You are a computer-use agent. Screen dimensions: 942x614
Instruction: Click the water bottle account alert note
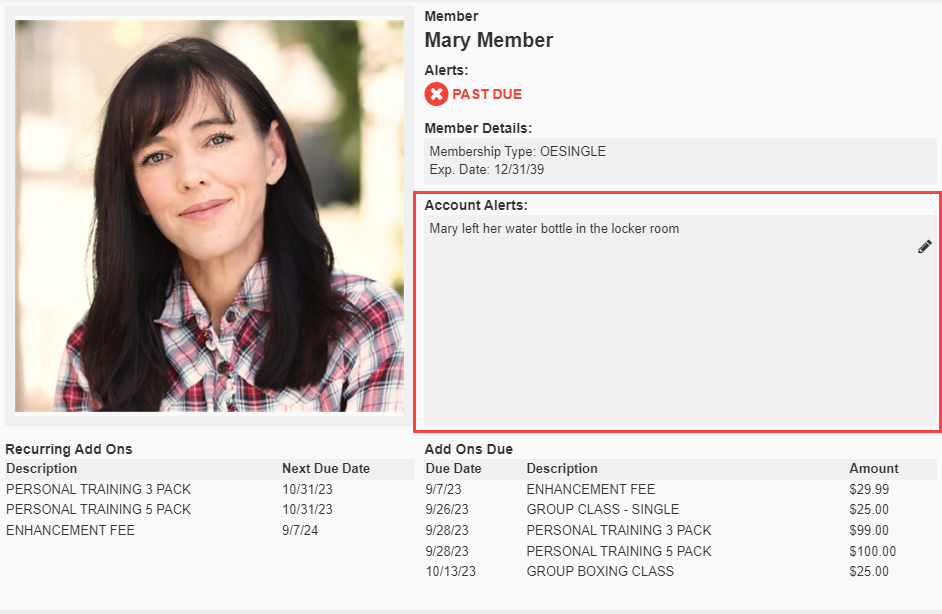(x=554, y=229)
